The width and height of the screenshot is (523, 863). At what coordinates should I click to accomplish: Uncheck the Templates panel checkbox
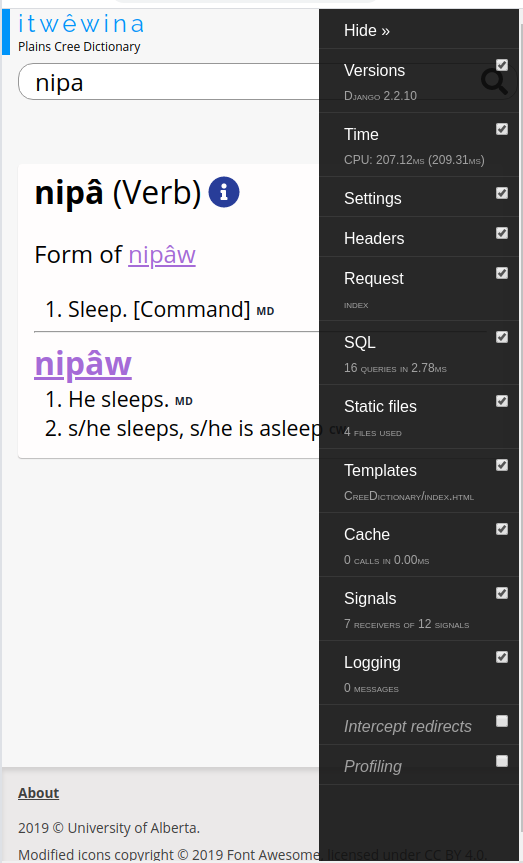click(502, 465)
